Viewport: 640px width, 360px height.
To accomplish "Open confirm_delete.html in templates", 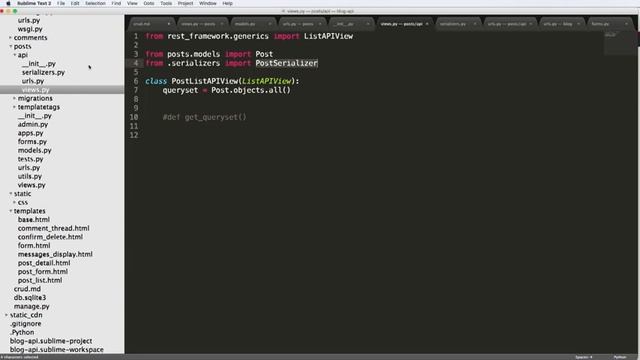I will (50, 237).
